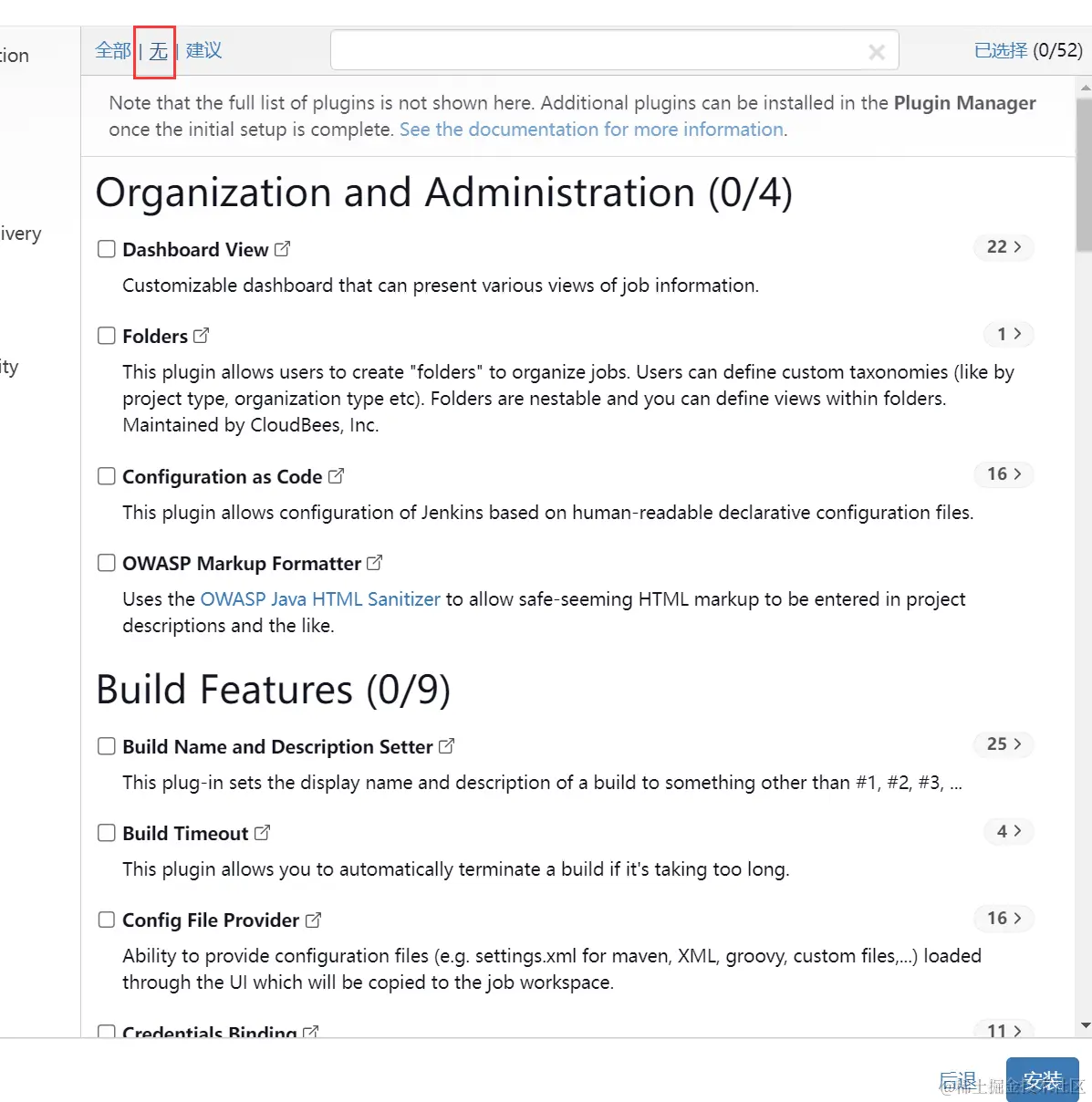Focus the plugin search input field
The height and width of the screenshot is (1102, 1092).
coord(614,50)
